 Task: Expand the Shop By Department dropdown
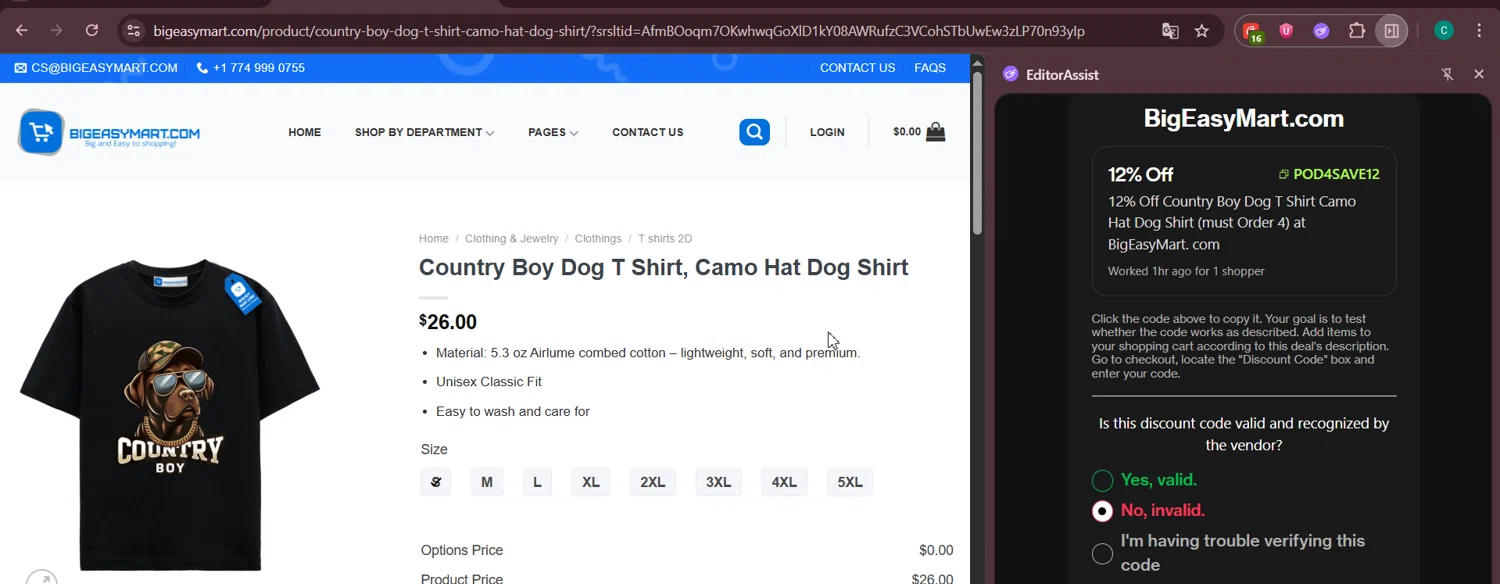coord(424,132)
